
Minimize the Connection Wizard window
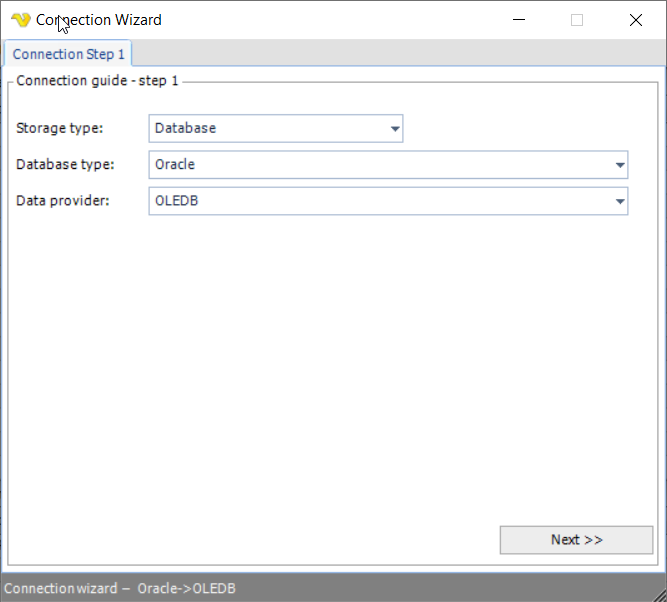pos(519,20)
